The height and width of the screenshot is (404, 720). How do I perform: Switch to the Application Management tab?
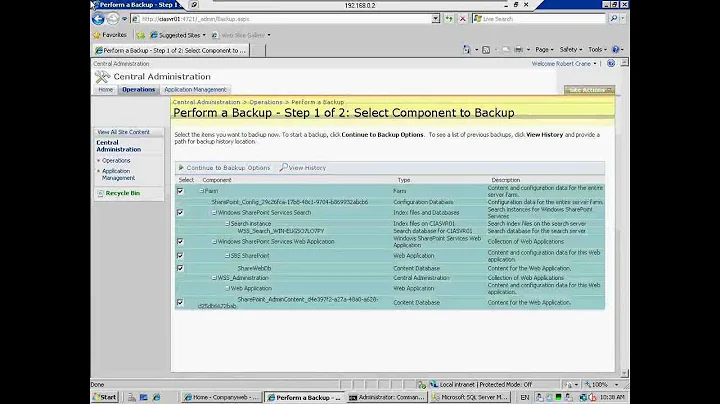(195, 90)
